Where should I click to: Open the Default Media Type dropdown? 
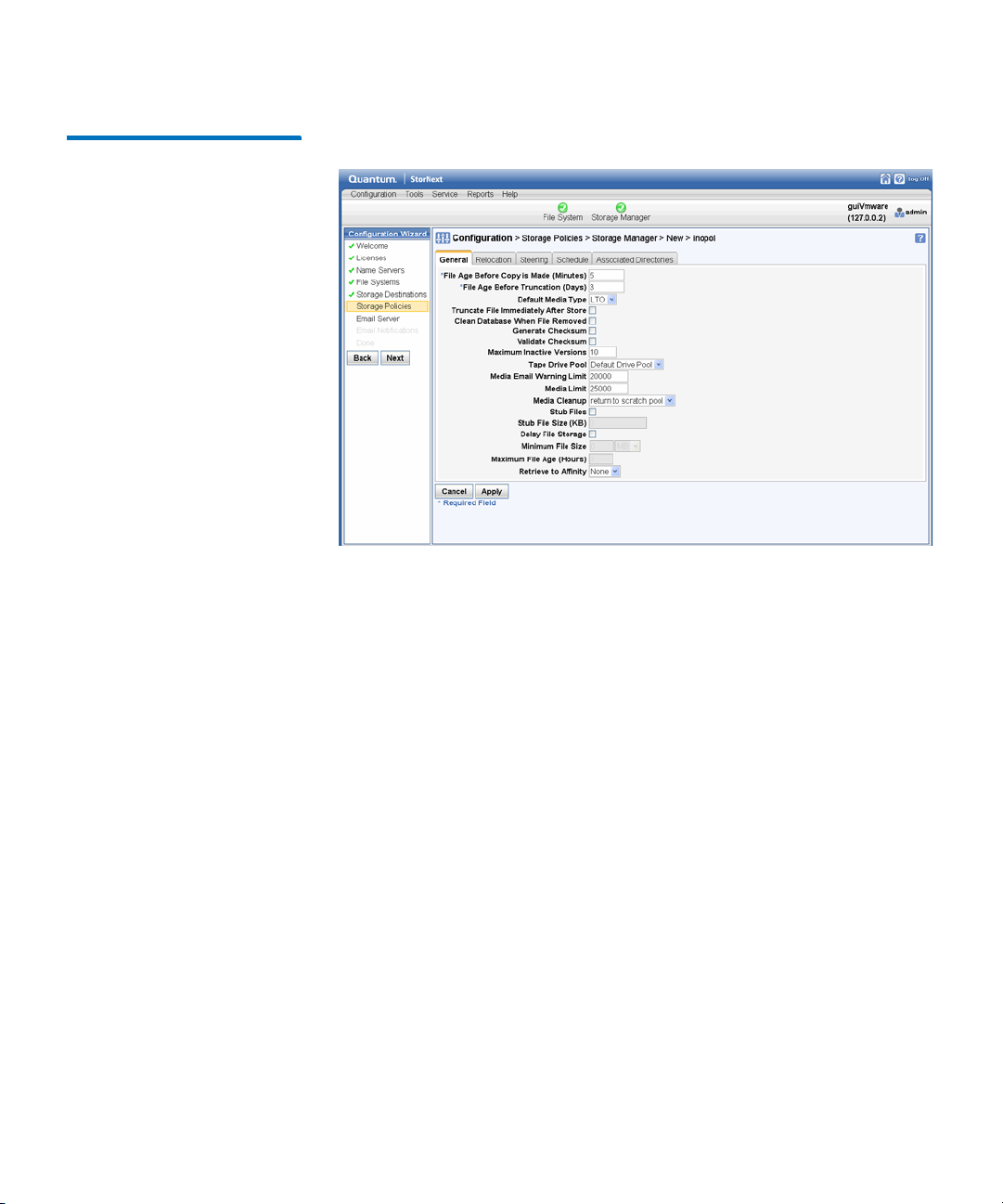(x=603, y=300)
